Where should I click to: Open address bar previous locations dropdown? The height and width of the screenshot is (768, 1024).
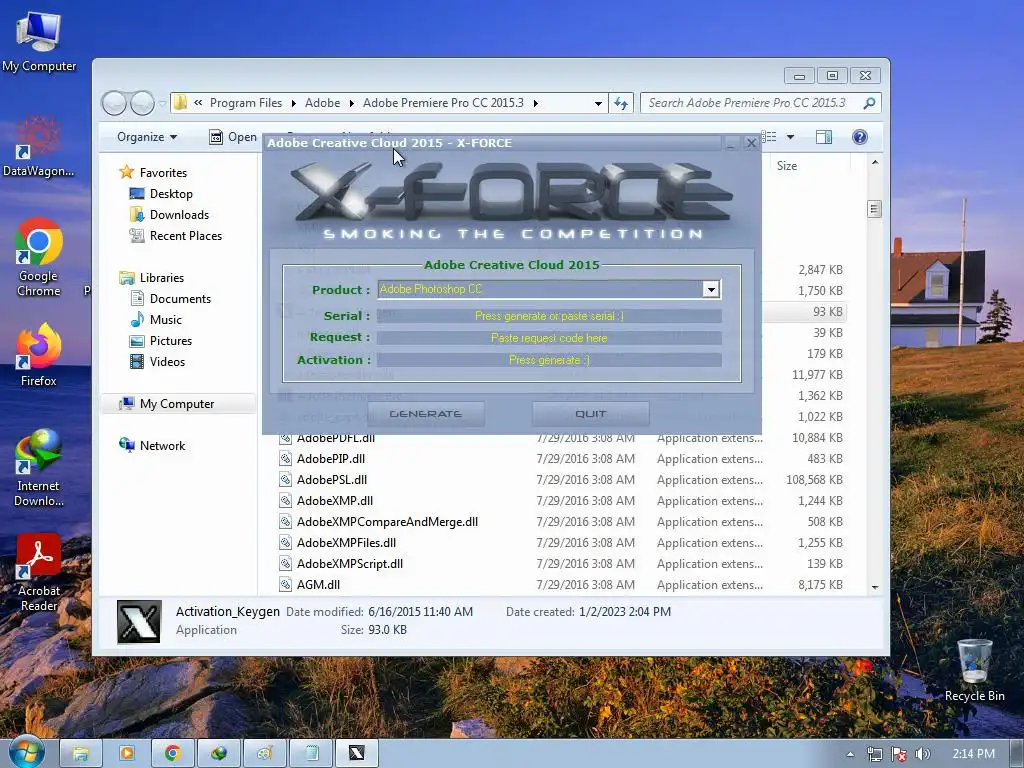click(x=598, y=103)
